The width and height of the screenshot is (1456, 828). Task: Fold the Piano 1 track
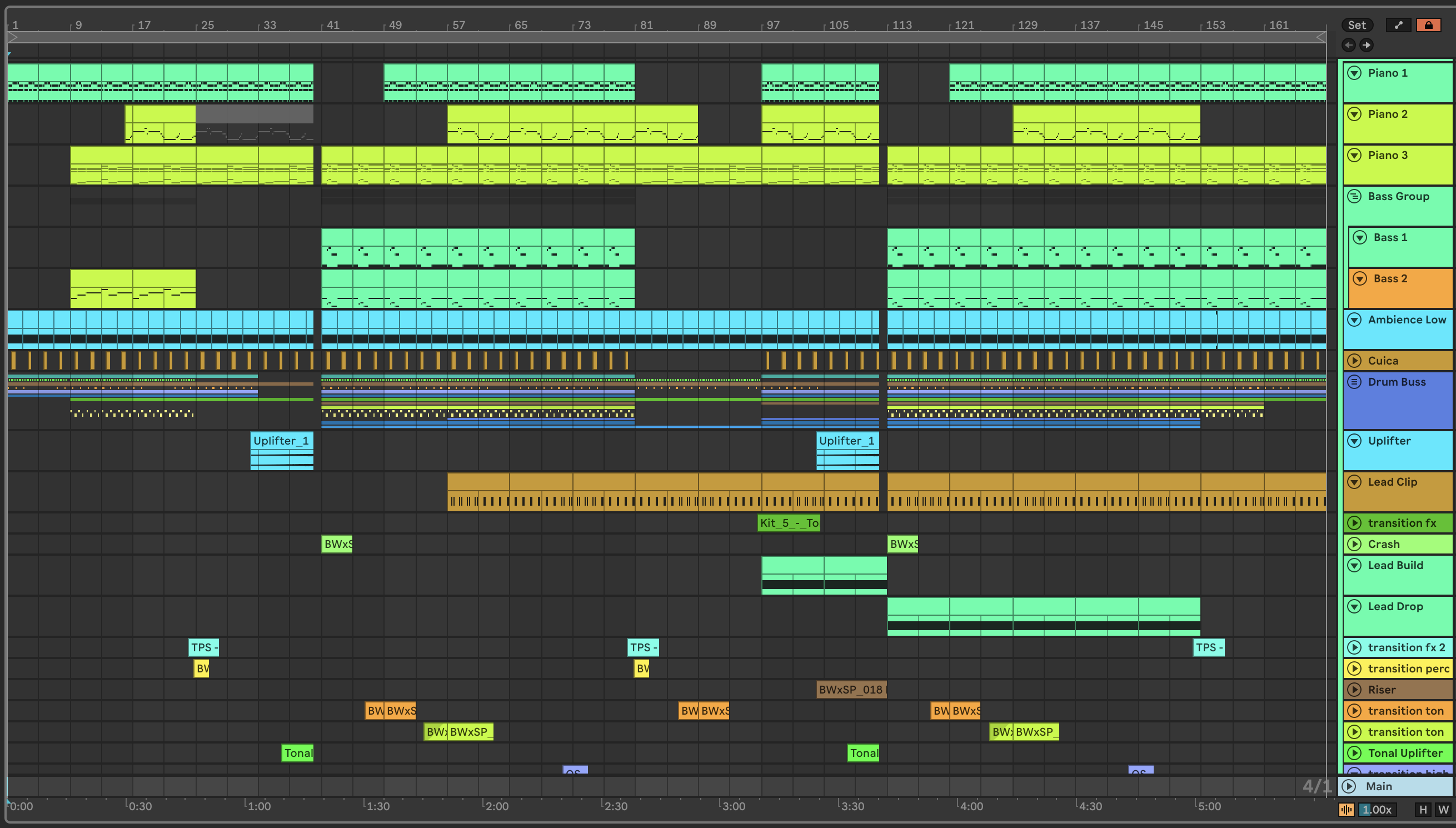[1355, 73]
